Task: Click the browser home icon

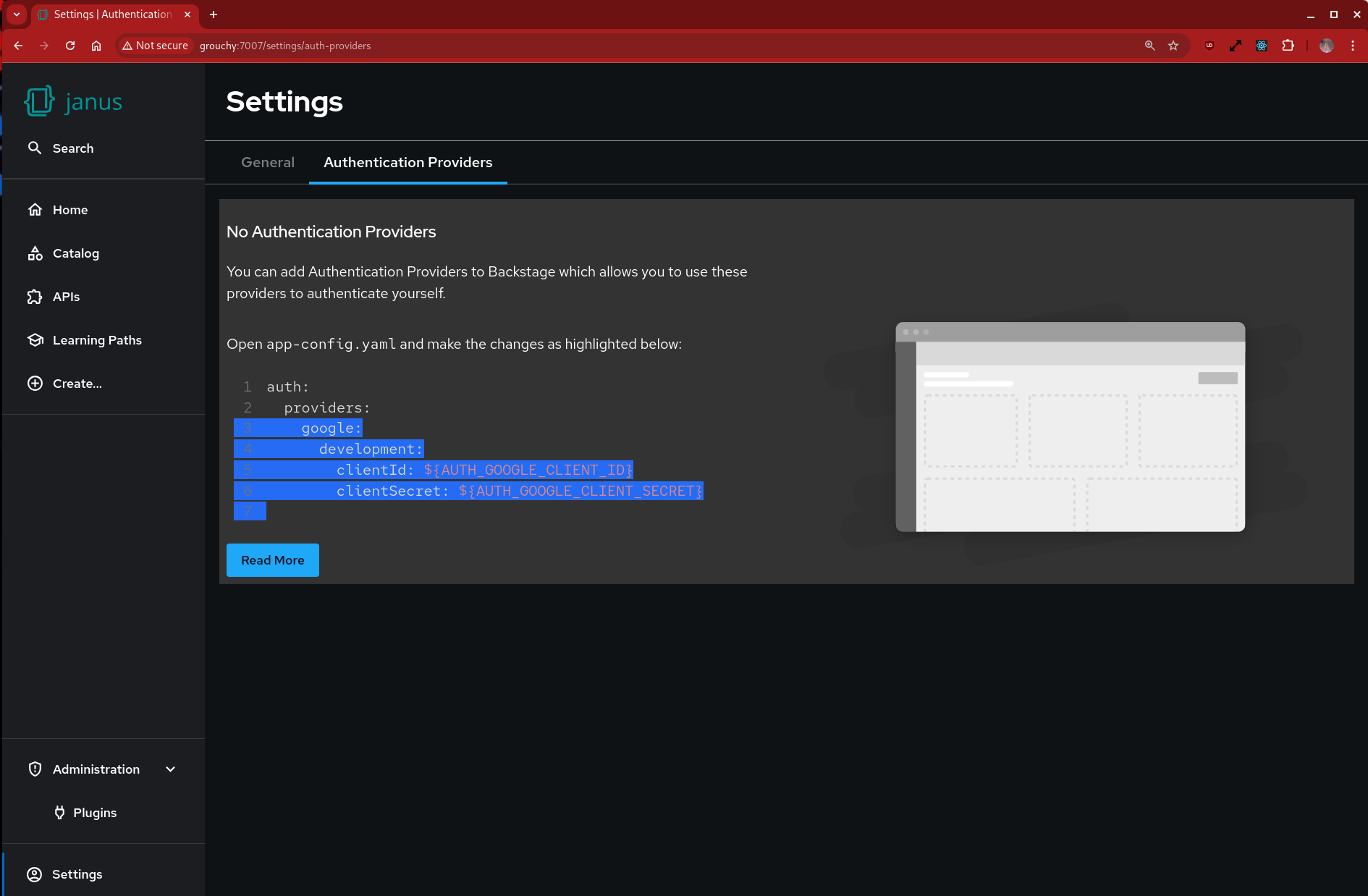Action: click(x=96, y=46)
